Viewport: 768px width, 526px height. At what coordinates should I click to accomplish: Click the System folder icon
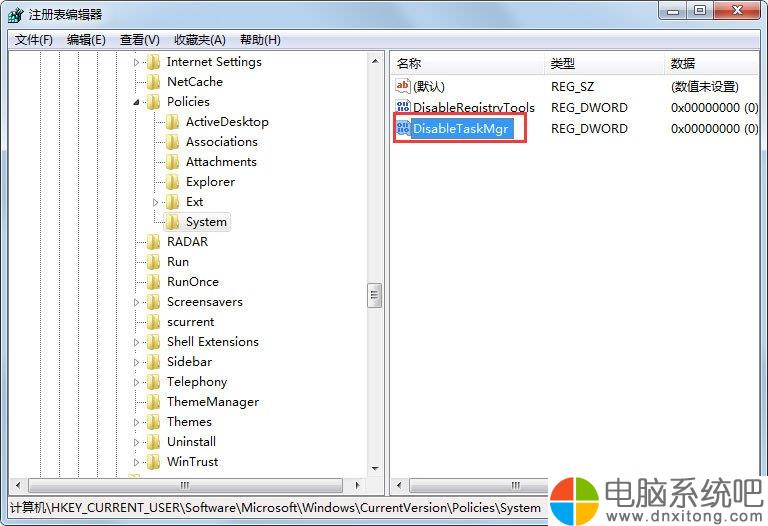click(x=172, y=222)
